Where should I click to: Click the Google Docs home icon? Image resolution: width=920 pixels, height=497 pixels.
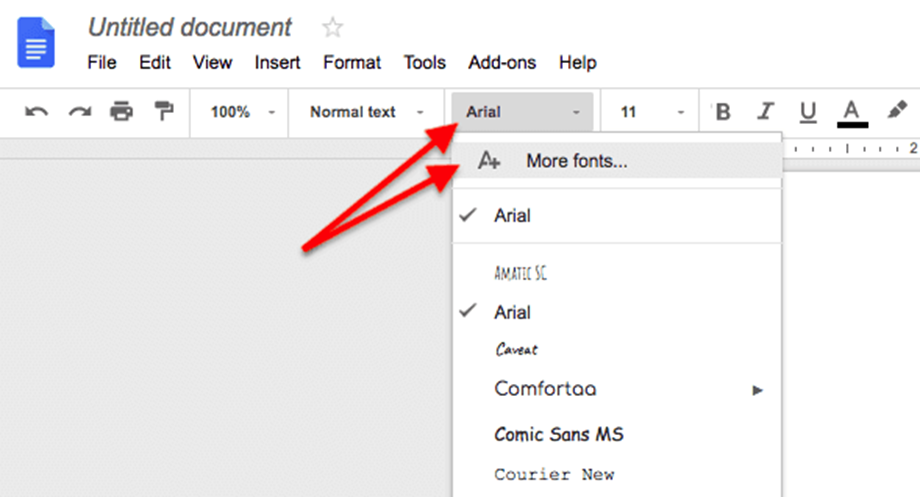36,42
